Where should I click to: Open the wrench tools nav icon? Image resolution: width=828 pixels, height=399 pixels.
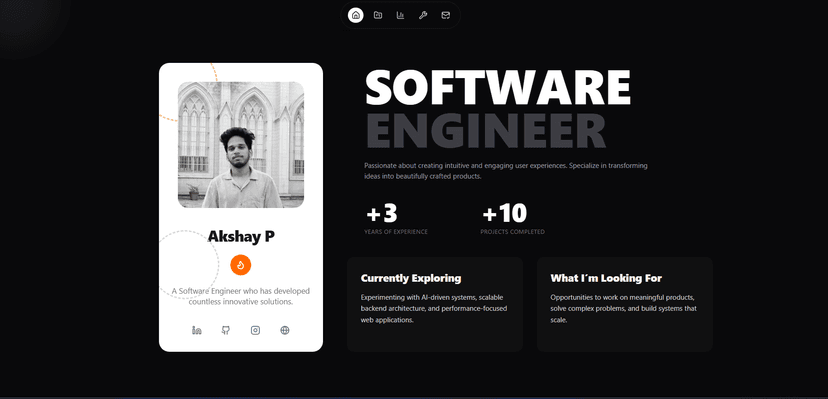pyautogui.click(x=423, y=15)
